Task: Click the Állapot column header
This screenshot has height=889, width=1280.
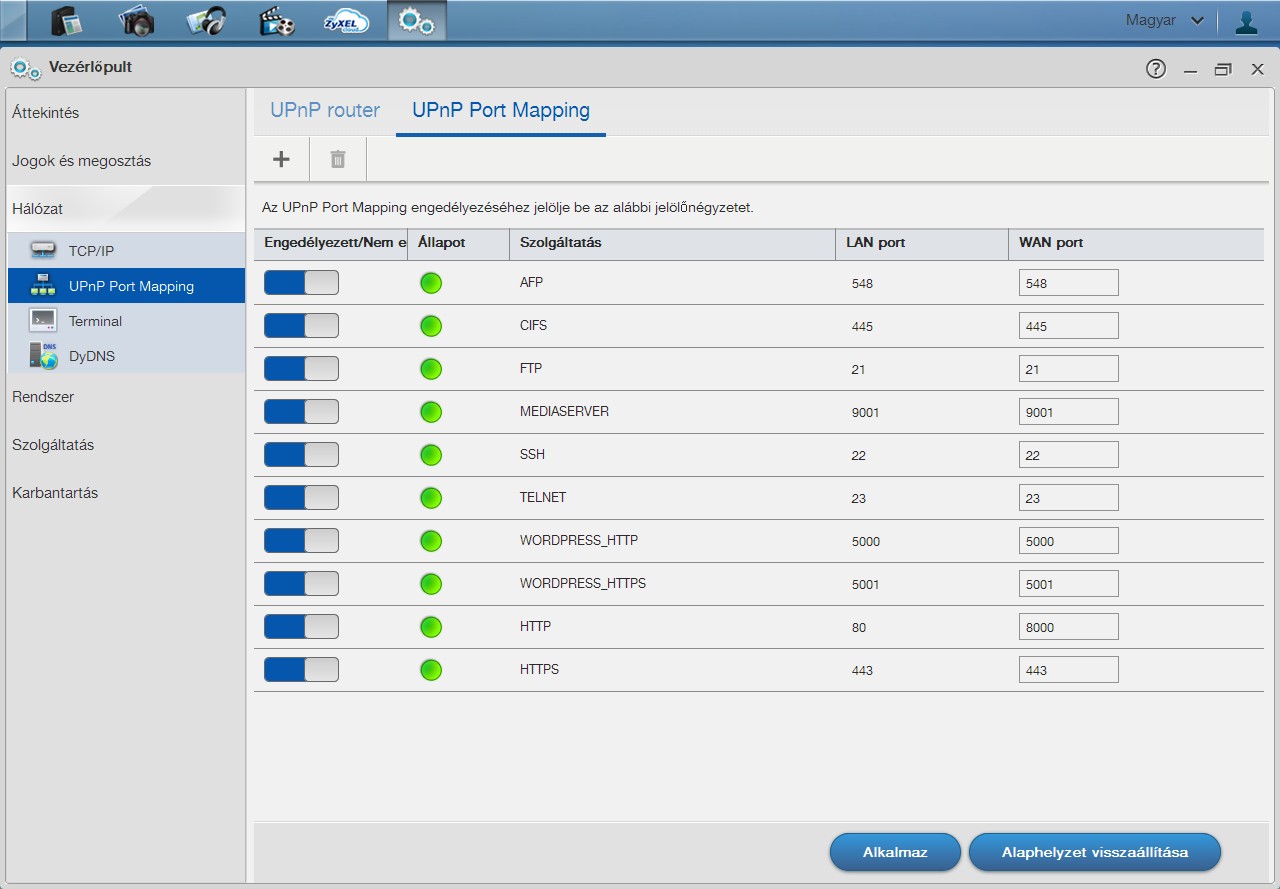Action: (x=459, y=243)
